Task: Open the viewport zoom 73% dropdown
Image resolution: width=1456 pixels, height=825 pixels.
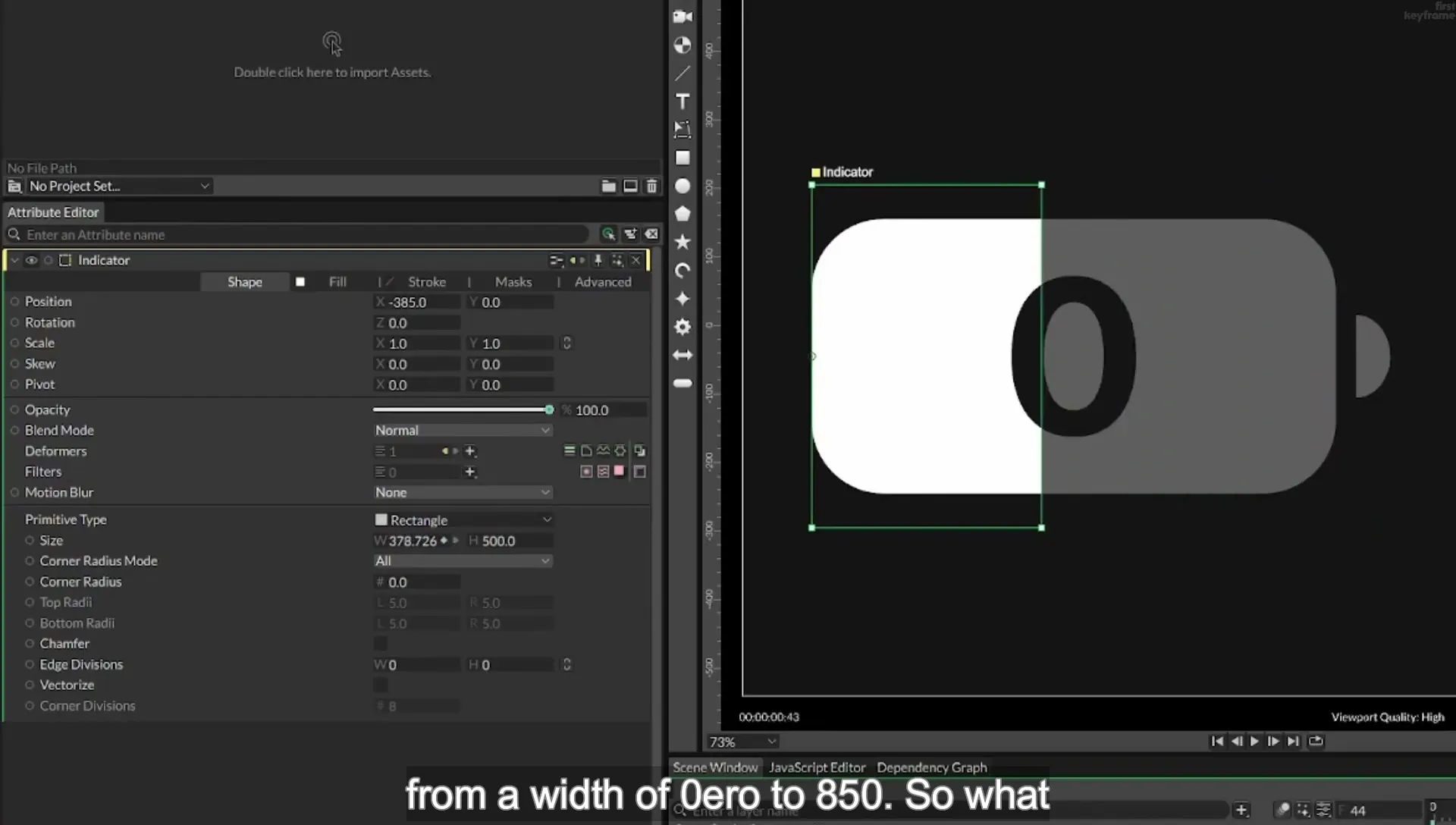Action: tap(742, 742)
